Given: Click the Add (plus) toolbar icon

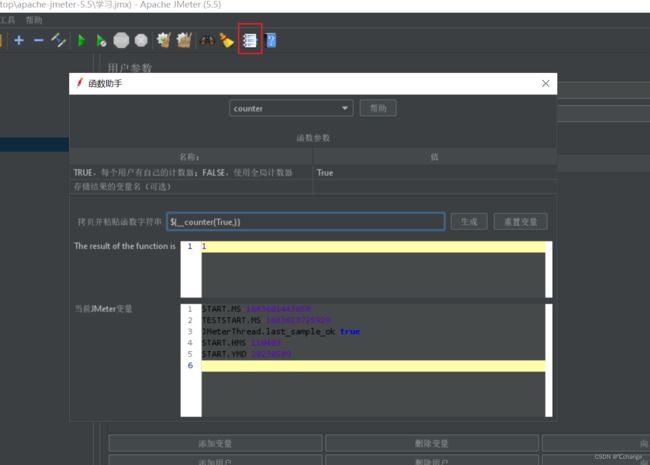Looking at the screenshot, I should pos(19,40).
